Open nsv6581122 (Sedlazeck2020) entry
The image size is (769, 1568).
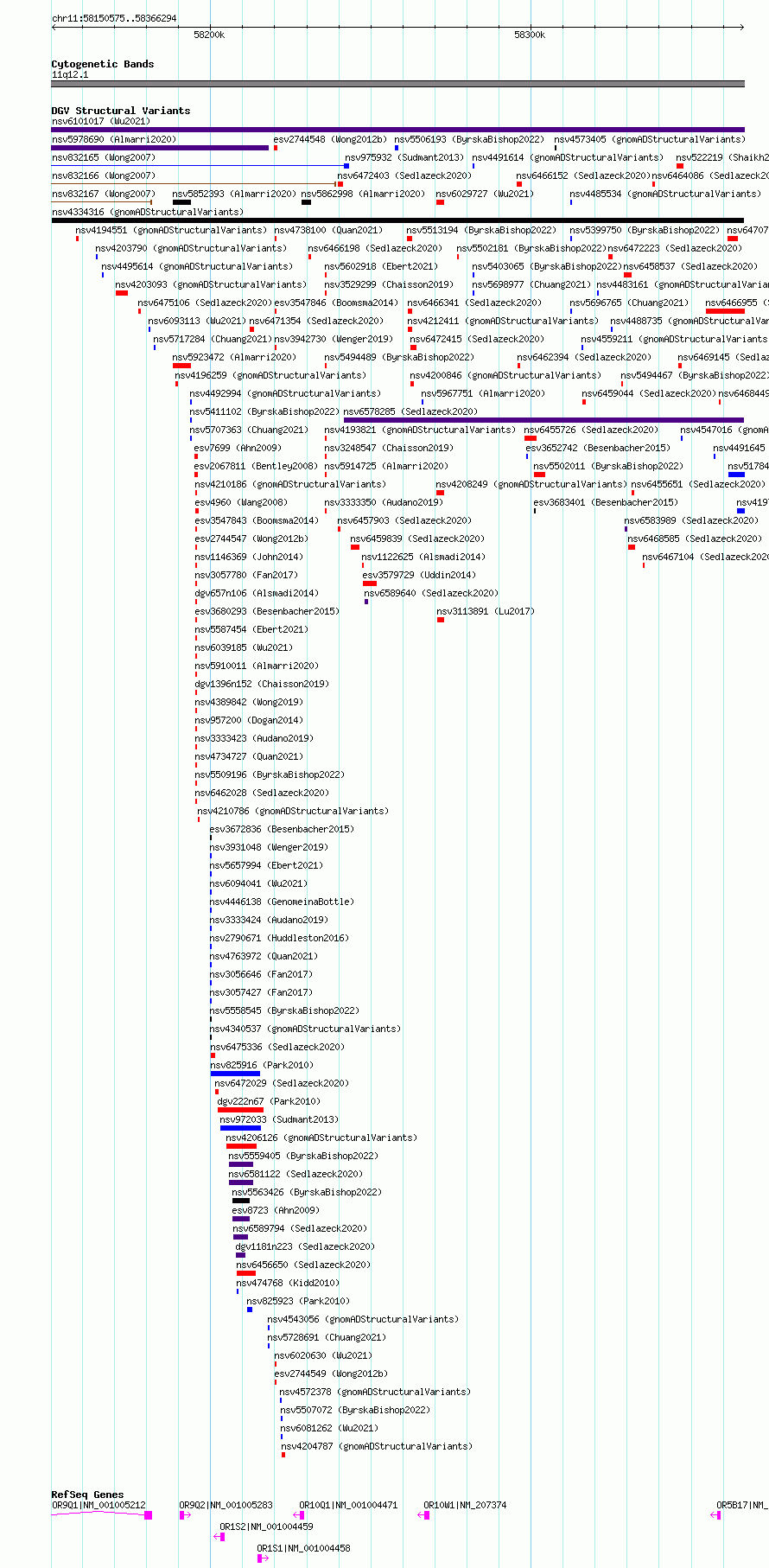[x=296, y=1174]
